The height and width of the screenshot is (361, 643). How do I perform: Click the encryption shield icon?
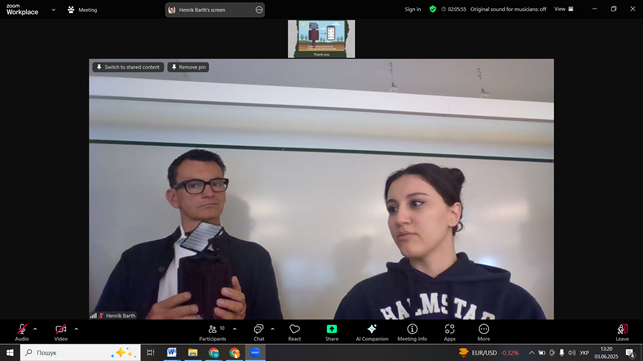pos(433,9)
